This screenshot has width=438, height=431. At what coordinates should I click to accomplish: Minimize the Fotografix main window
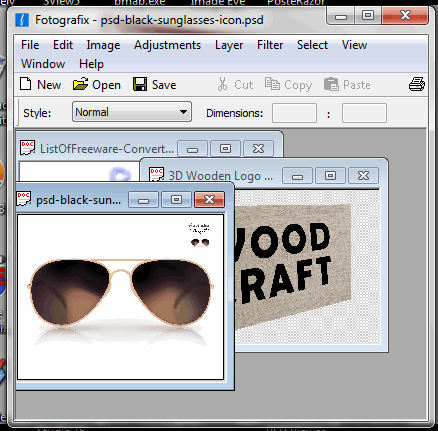(x=341, y=16)
